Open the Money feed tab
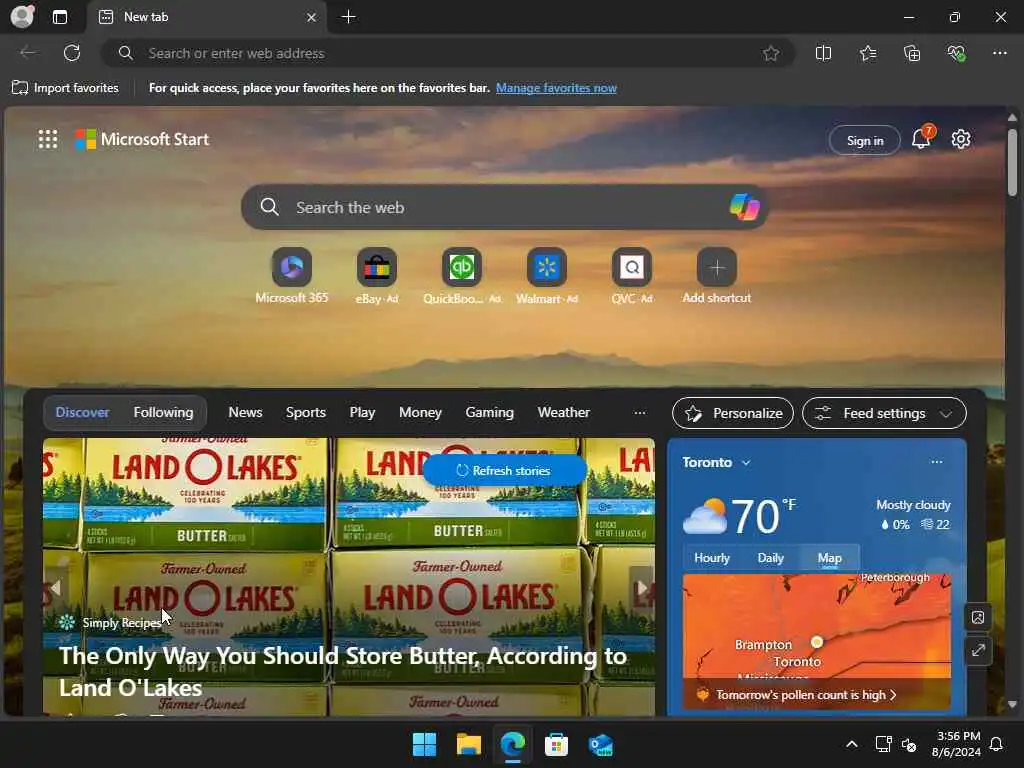This screenshot has height=768, width=1024. (421, 412)
